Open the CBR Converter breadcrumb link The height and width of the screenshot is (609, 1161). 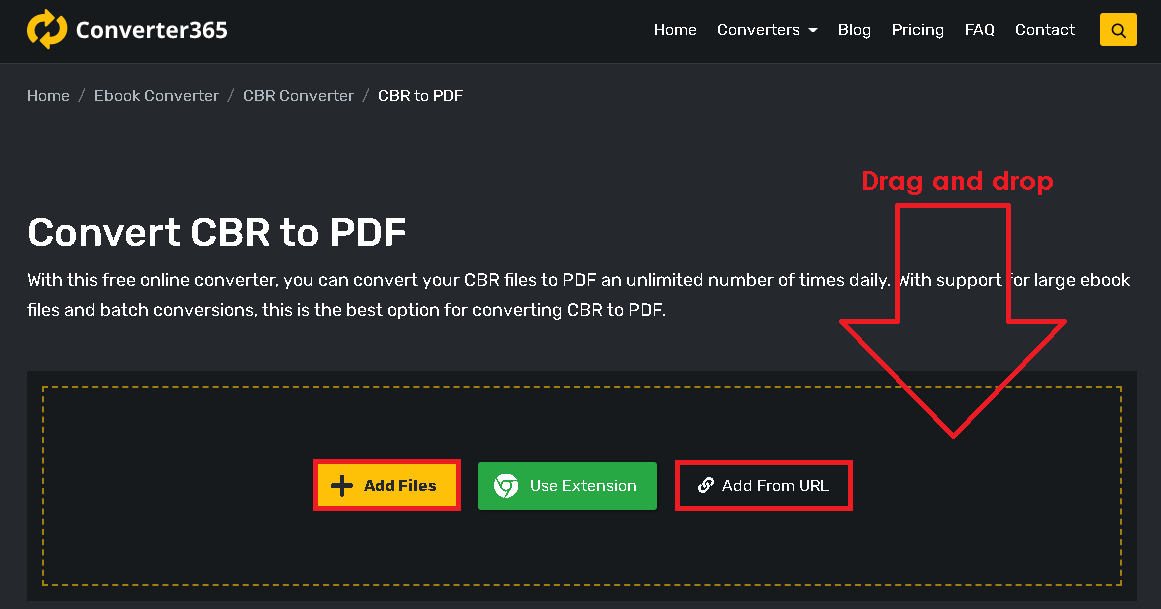point(298,96)
